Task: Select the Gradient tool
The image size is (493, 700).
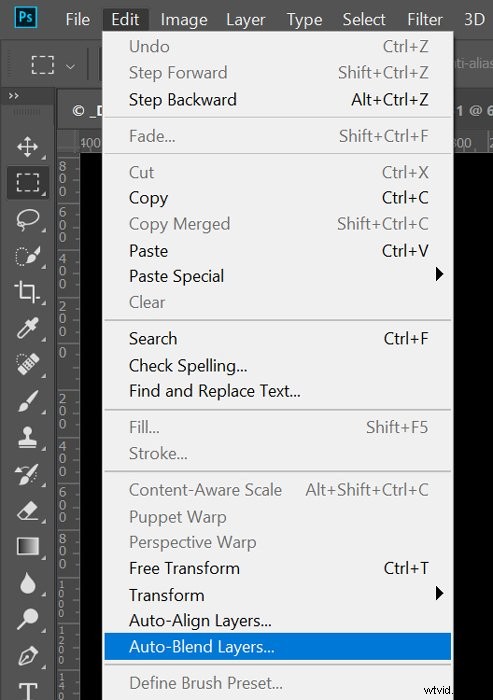Action: pyautogui.click(x=28, y=546)
